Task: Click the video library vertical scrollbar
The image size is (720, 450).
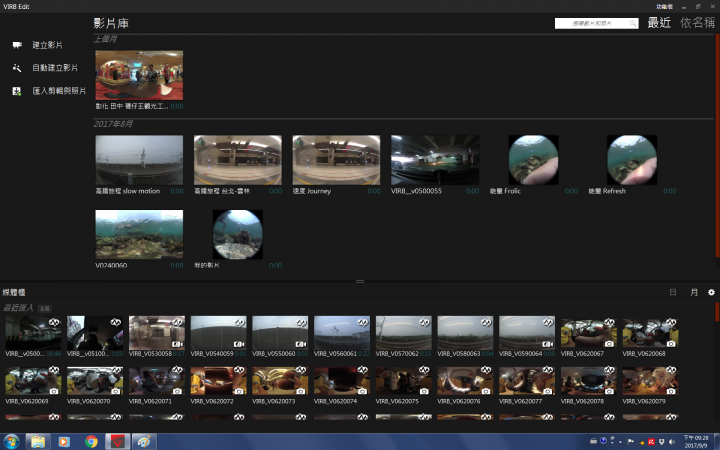Action: (x=717, y=146)
